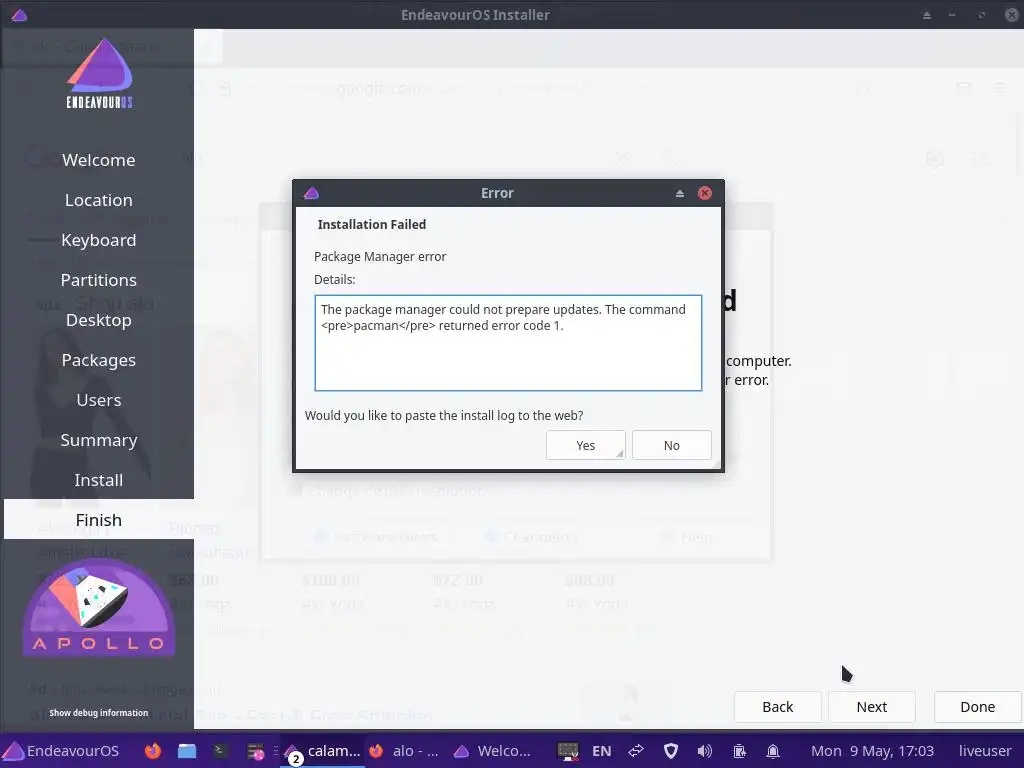Switch to calamares installer taskbar entry
The height and width of the screenshot is (768, 1024).
[x=323, y=751]
